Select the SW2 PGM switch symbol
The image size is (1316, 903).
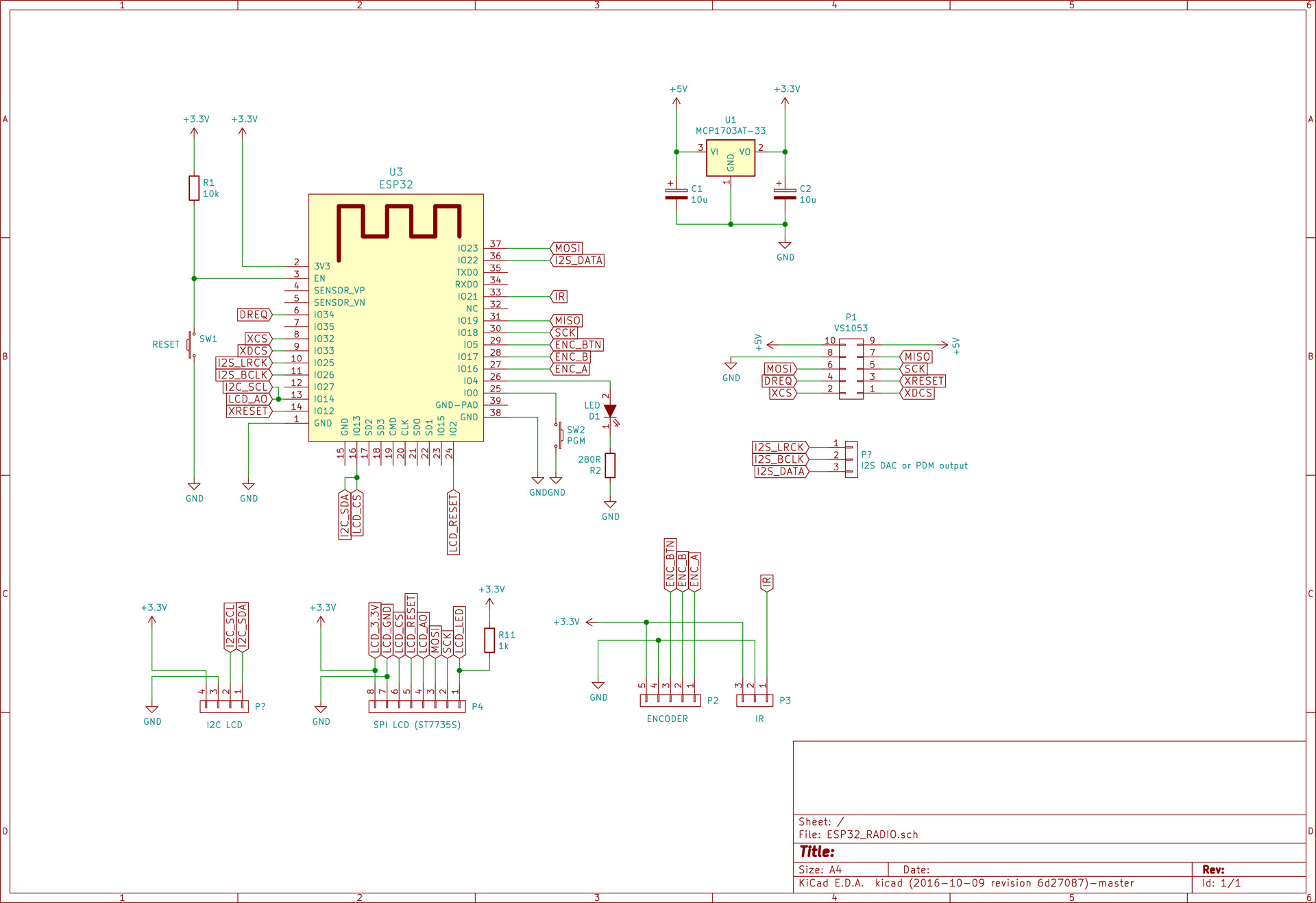click(559, 435)
